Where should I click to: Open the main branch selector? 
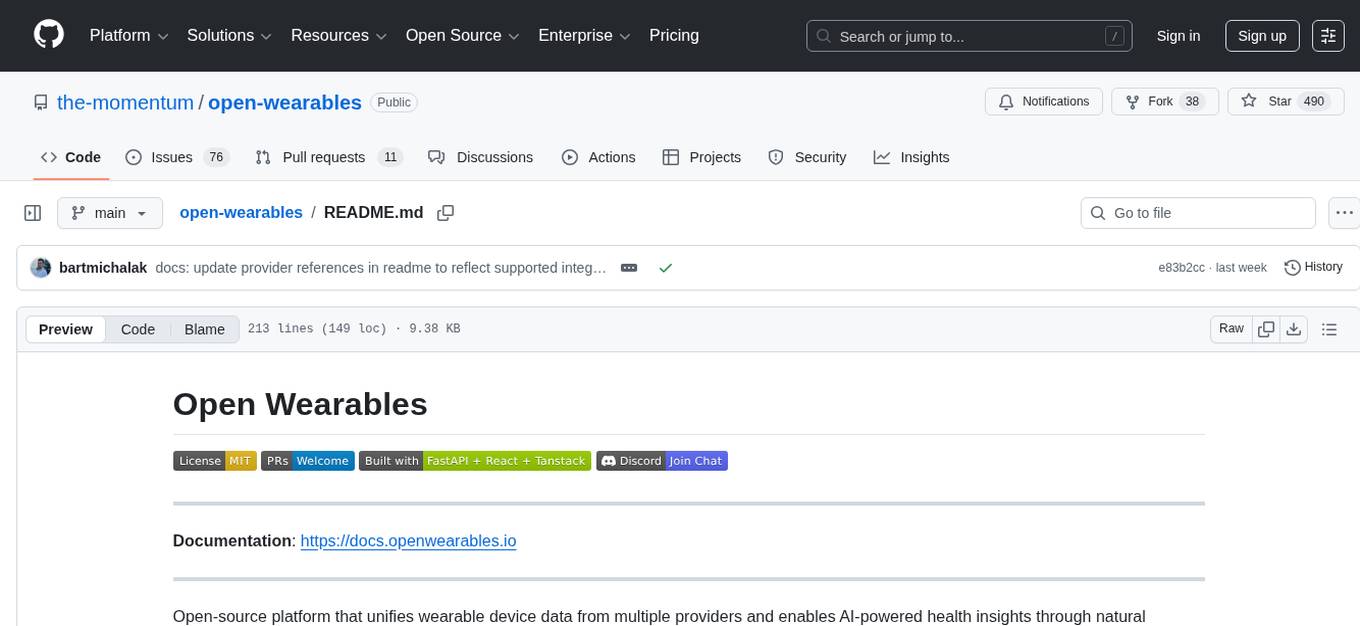click(x=110, y=212)
